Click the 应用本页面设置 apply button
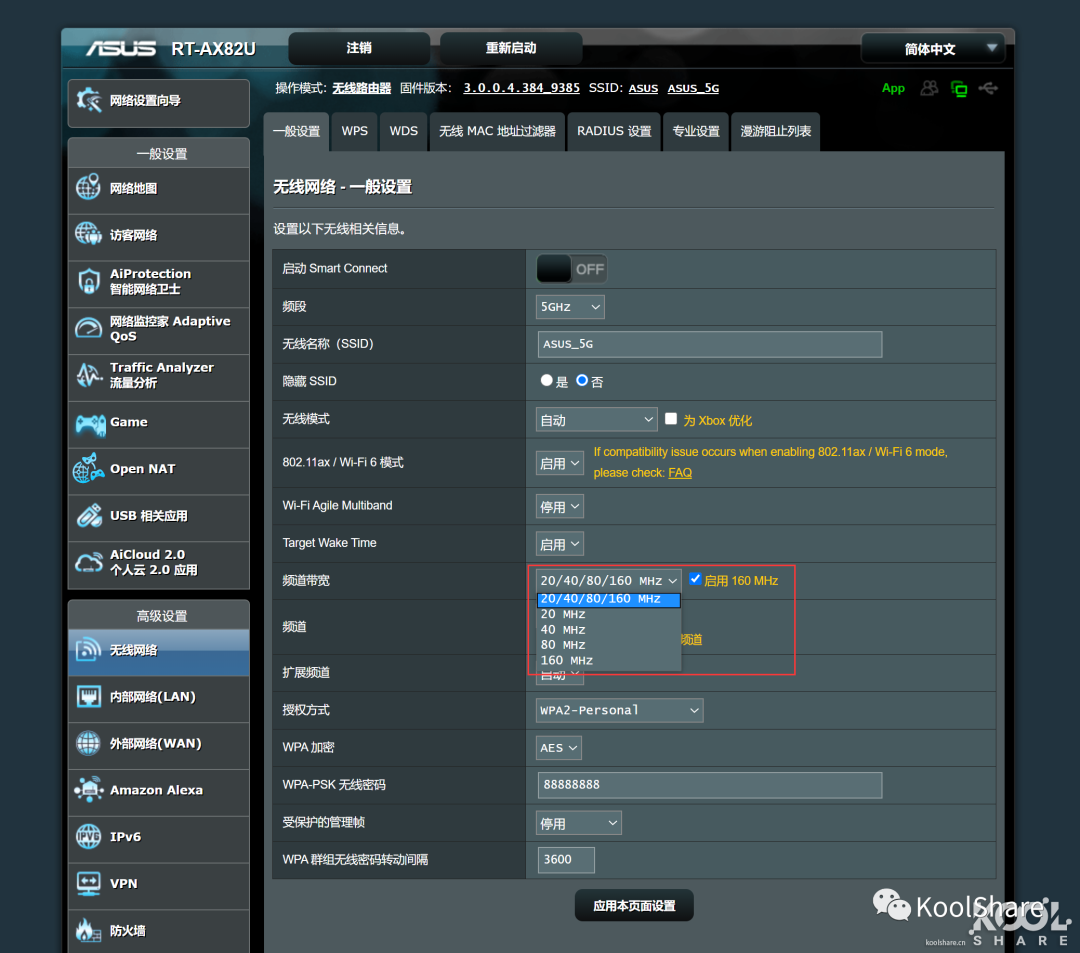This screenshot has height=953, width=1080. 634,905
